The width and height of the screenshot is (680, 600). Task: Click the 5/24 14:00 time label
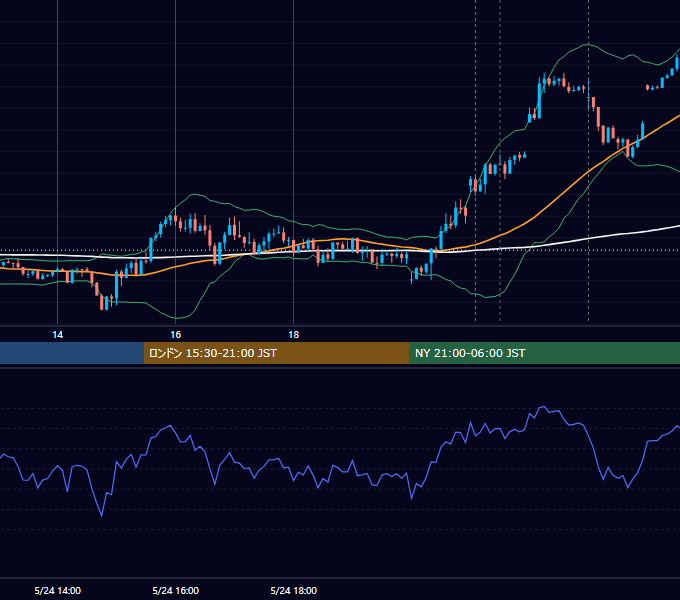coord(58,590)
